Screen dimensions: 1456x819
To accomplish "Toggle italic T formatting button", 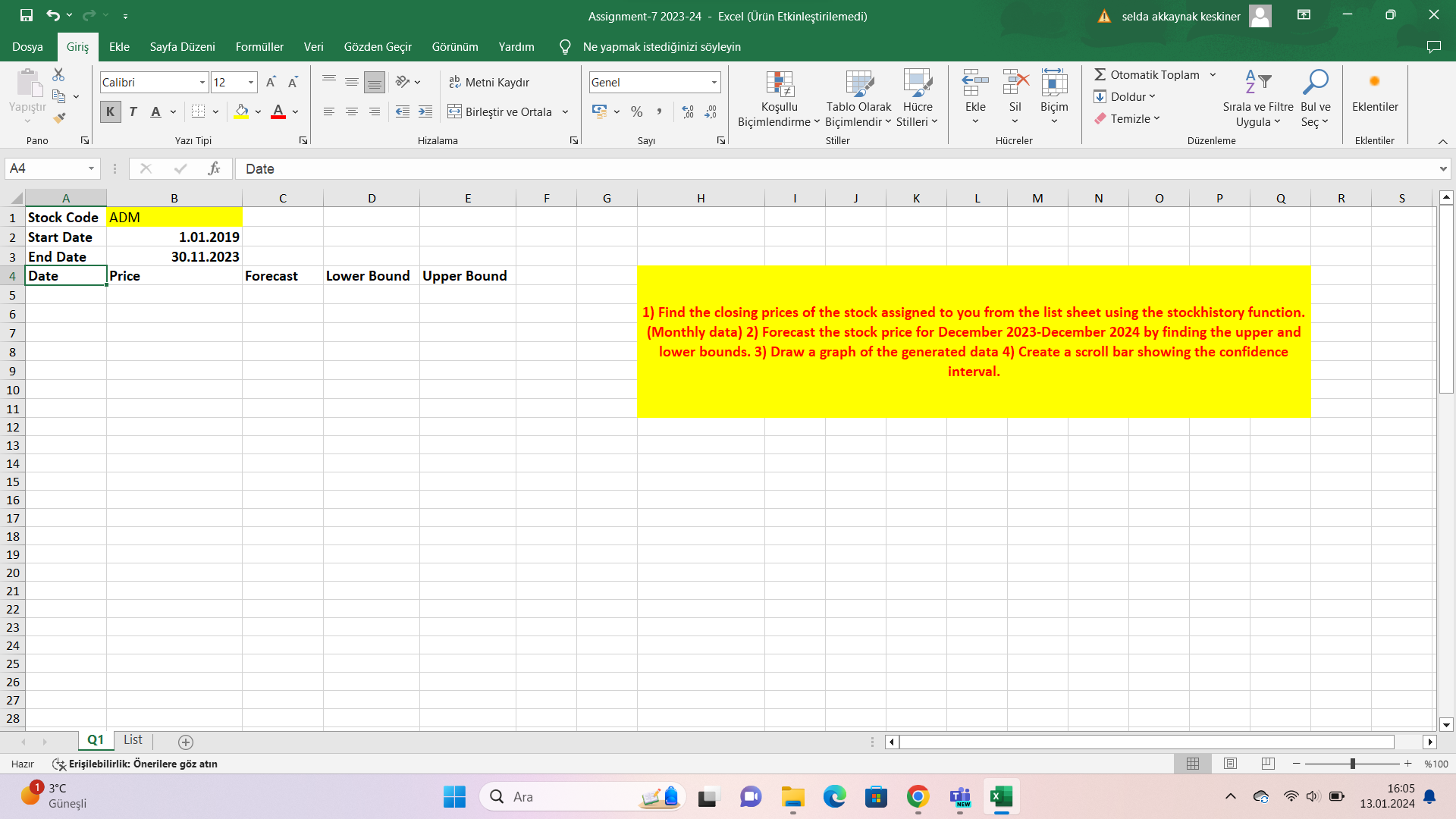I will [133, 112].
